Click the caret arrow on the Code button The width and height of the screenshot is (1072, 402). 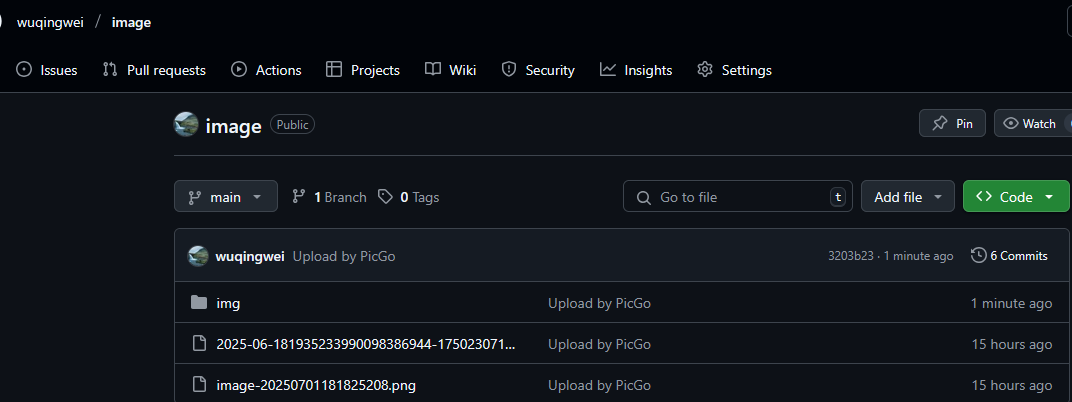(1049, 197)
